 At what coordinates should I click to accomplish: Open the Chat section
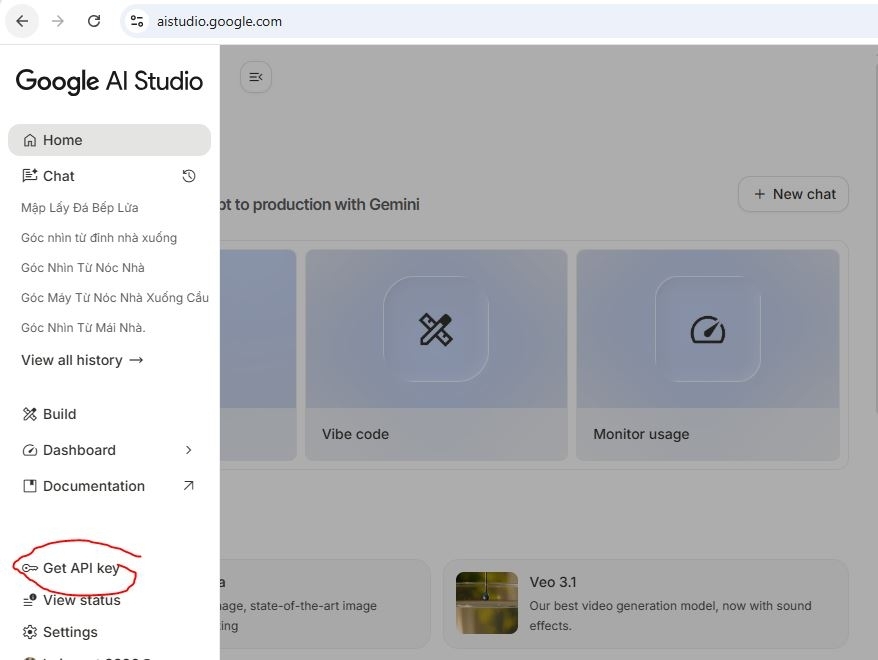pos(58,176)
